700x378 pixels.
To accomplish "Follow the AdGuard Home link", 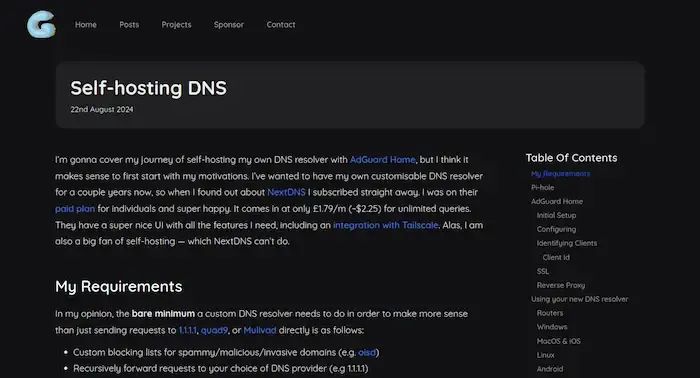I will click(x=383, y=159).
